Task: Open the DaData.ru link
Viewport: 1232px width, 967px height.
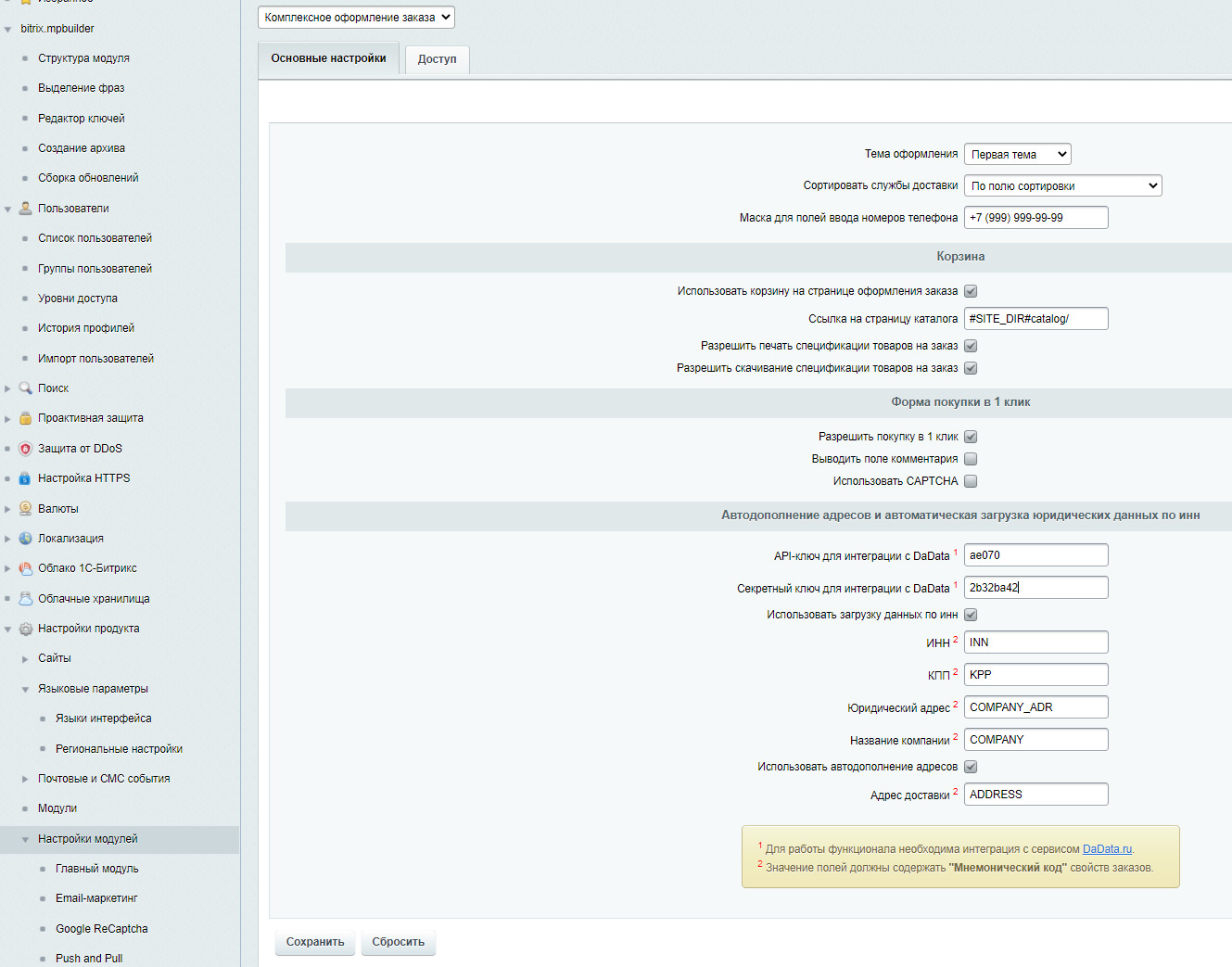Action: pyautogui.click(x=1107, y=849)
